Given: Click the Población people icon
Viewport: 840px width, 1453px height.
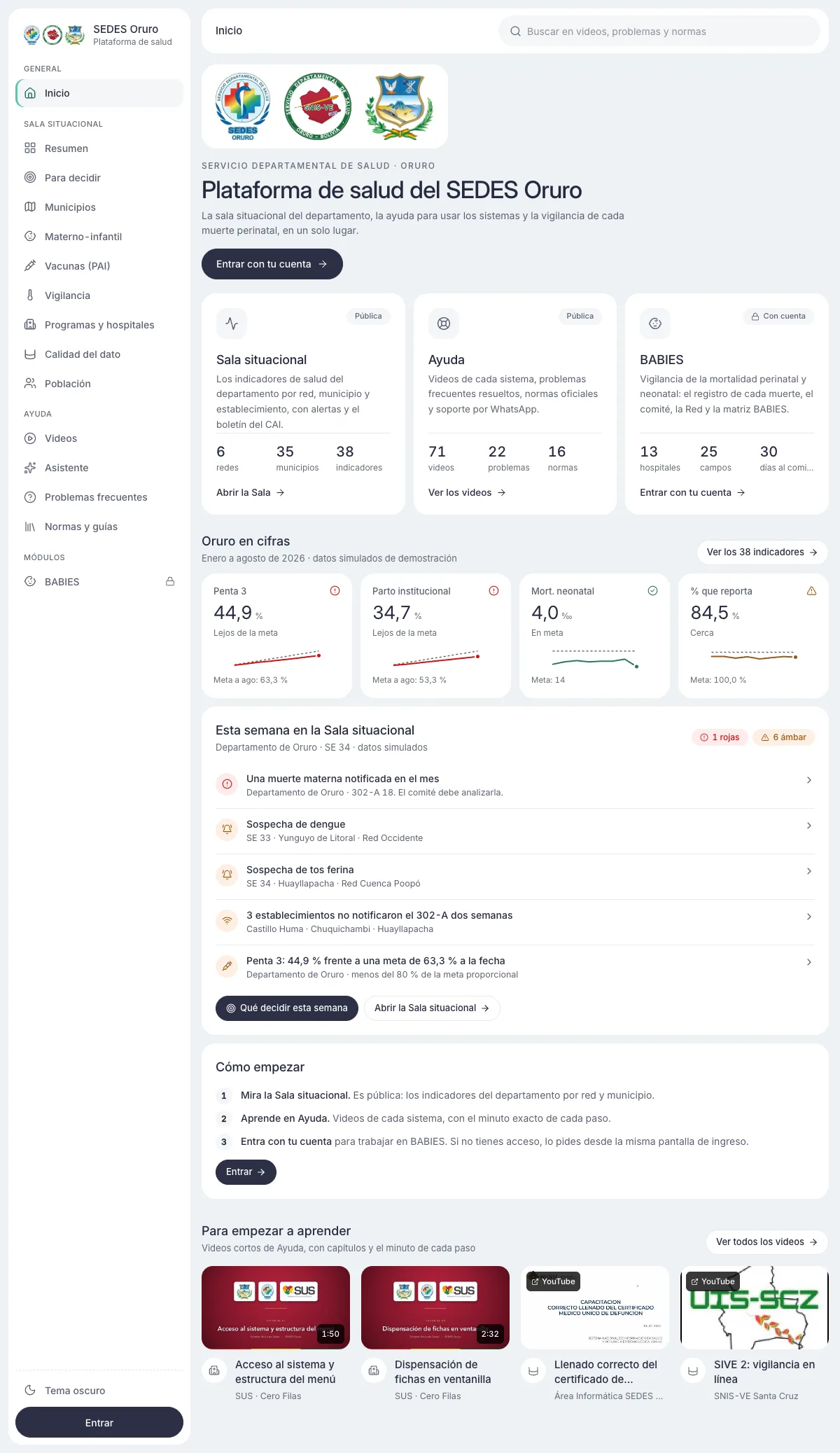Looking at the screenshot, I should coord(30,383).
